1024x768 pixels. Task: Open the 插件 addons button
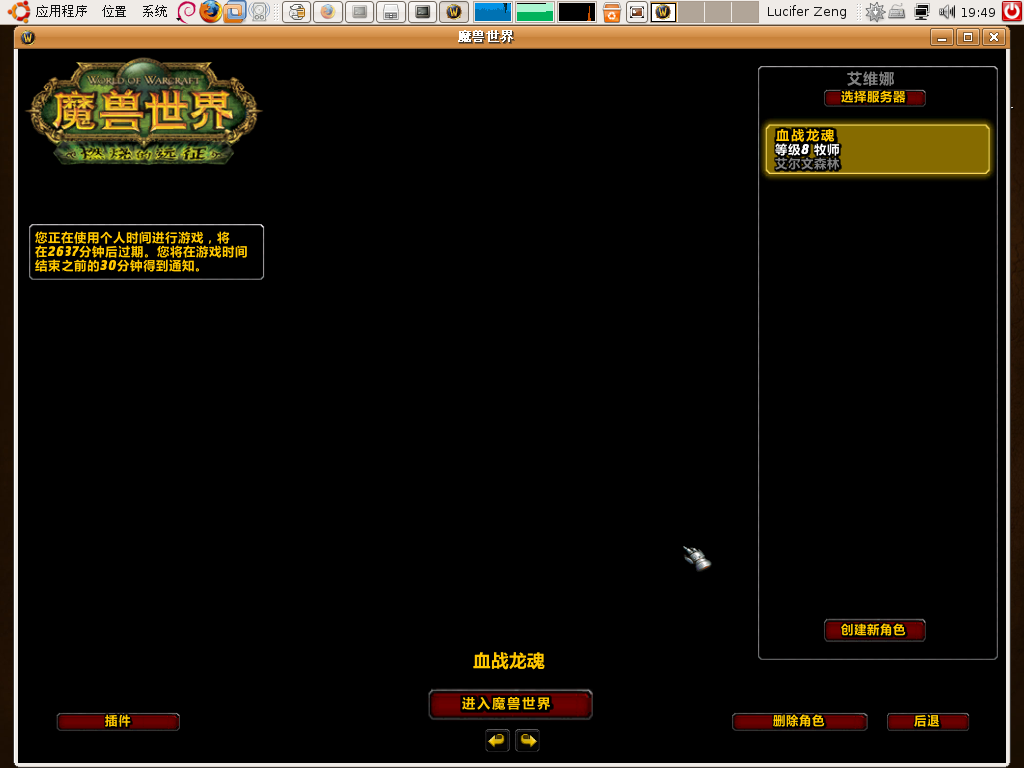(118, 721)
